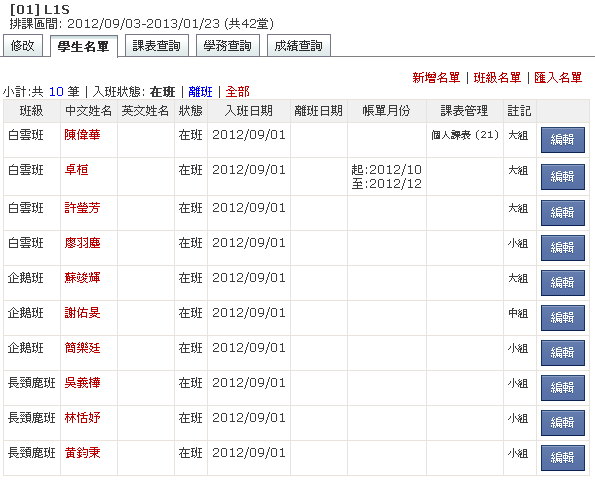Click the 中文姓名 column header

point(89,111)
